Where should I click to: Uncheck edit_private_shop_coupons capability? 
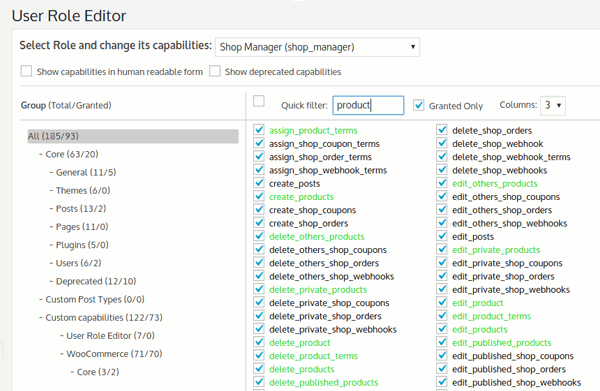[x=442, y=263]
